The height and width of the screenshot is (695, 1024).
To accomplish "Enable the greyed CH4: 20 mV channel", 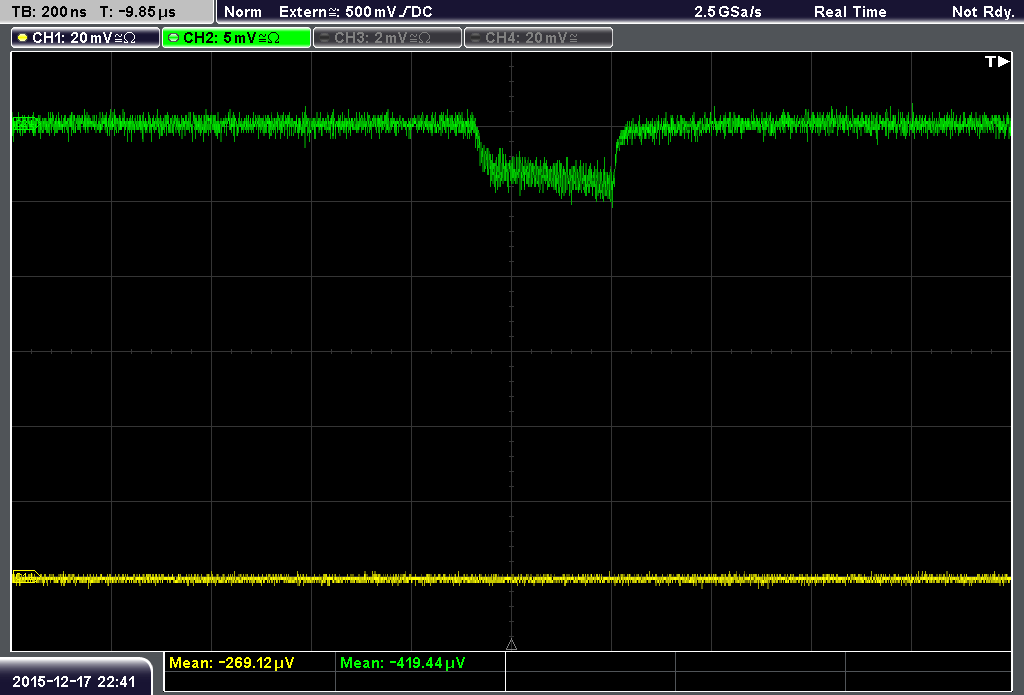I will (x=538, y=38).
